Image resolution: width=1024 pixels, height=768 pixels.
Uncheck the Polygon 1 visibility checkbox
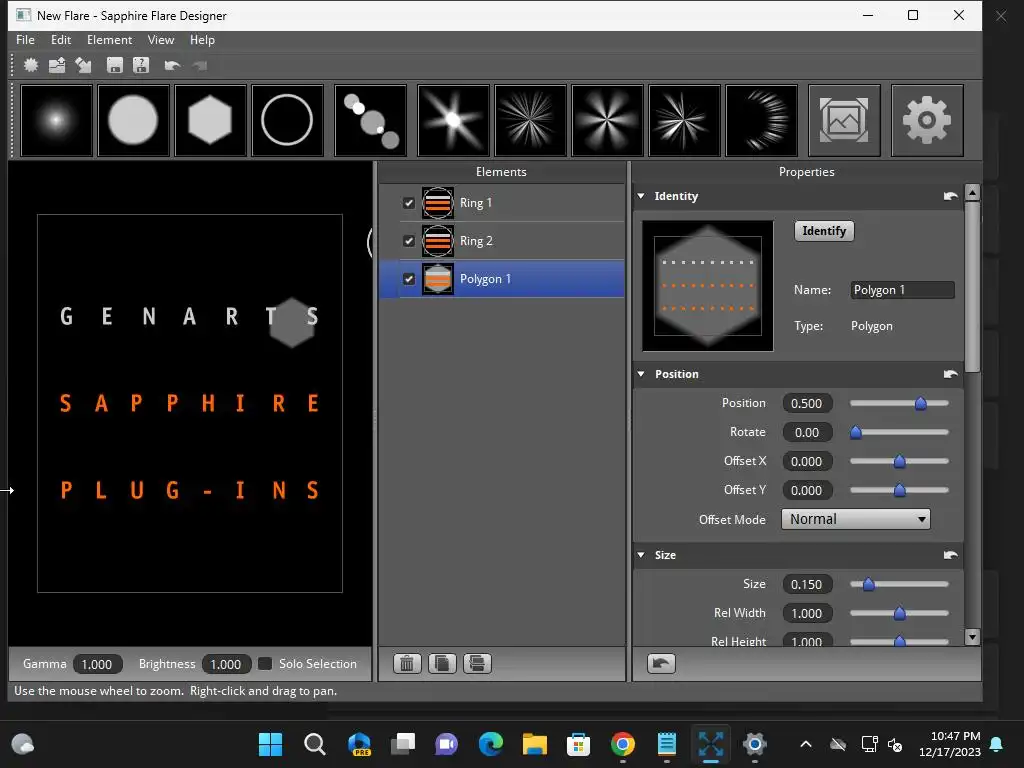409,279
